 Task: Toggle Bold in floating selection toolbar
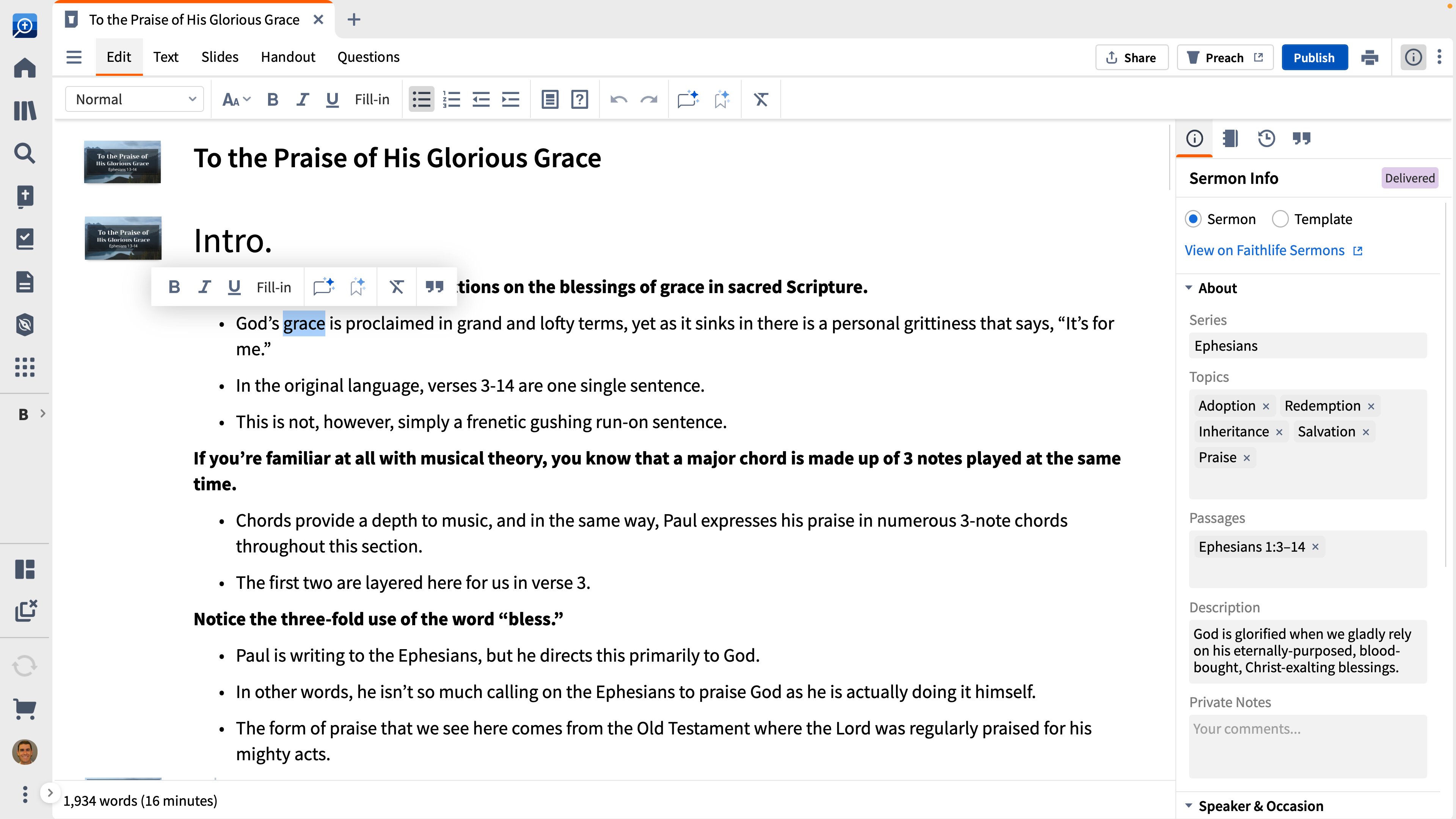[x=174, y=287]
